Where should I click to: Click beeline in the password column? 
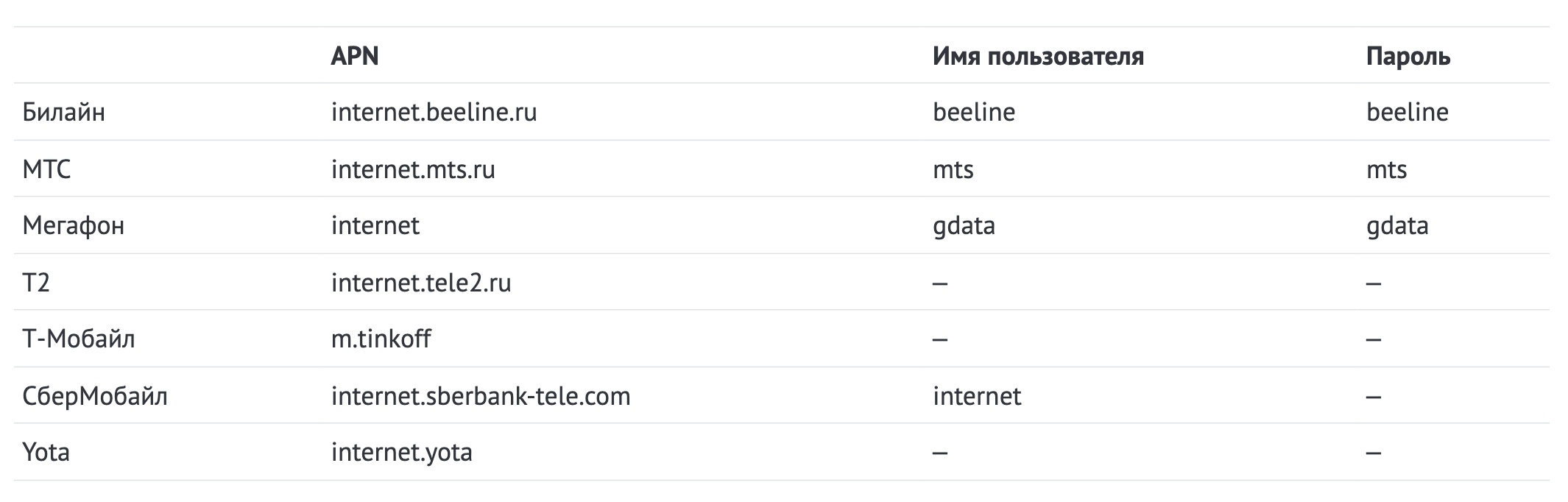coord(1407,113)
